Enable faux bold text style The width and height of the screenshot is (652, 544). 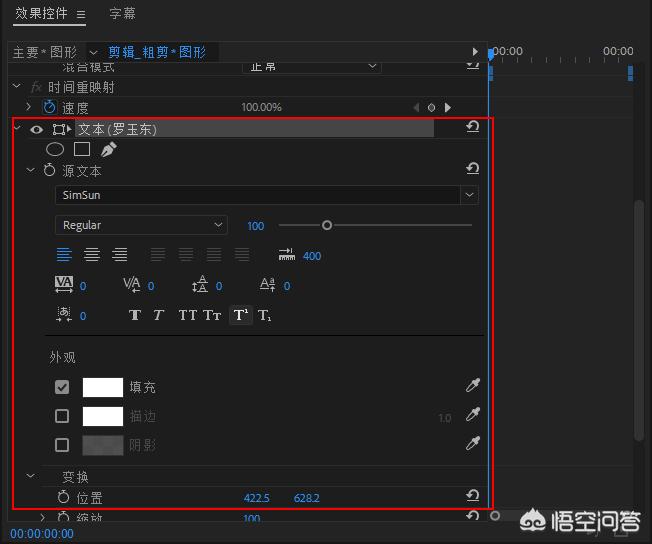(x=135, y=315)
